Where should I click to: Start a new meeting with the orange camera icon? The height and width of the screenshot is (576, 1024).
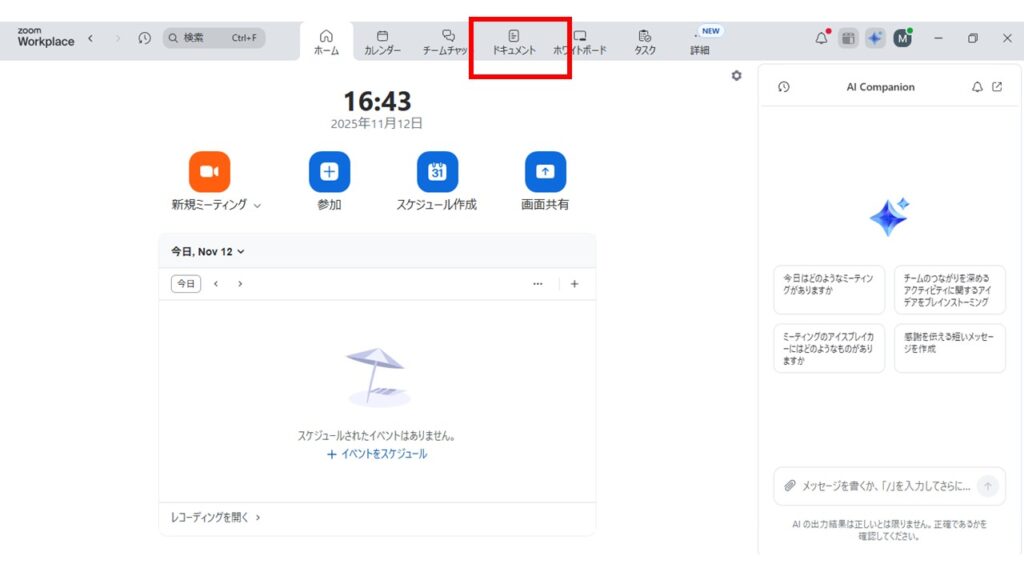(x=209, y=172)
